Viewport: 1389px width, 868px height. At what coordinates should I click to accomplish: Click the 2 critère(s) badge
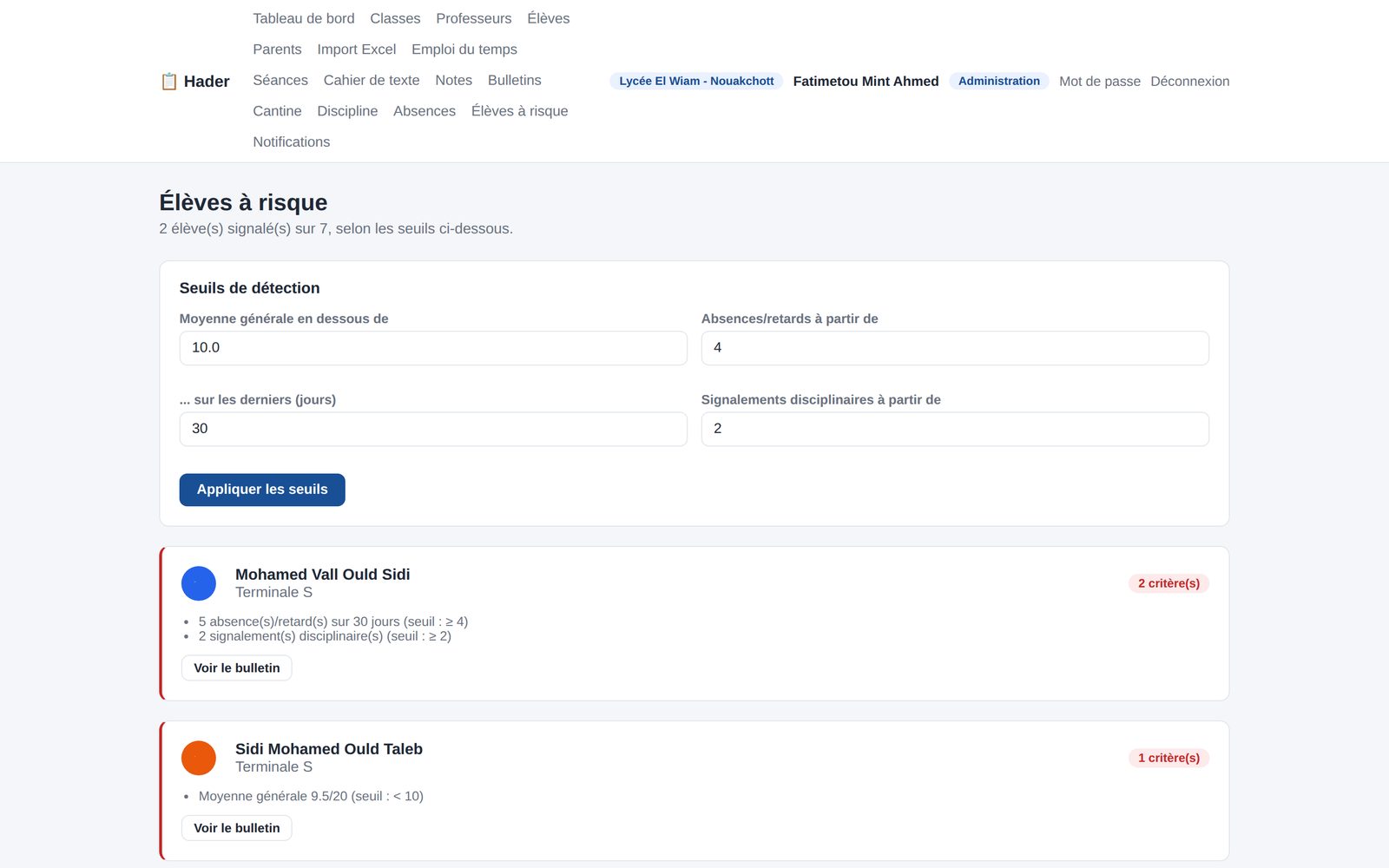tap(1168, 583)
